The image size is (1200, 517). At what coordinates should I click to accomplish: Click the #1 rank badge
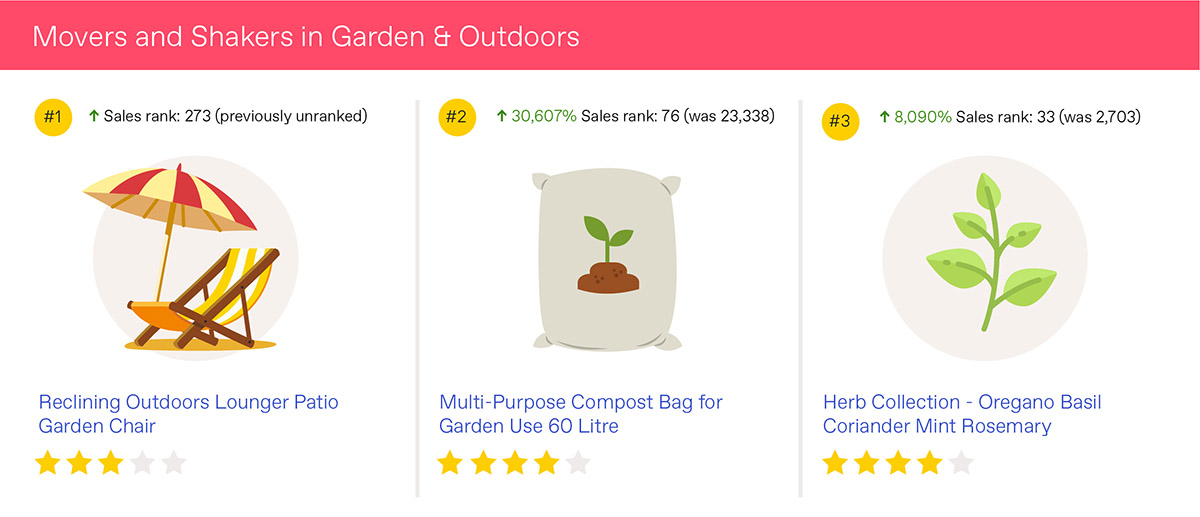point(53,117)
